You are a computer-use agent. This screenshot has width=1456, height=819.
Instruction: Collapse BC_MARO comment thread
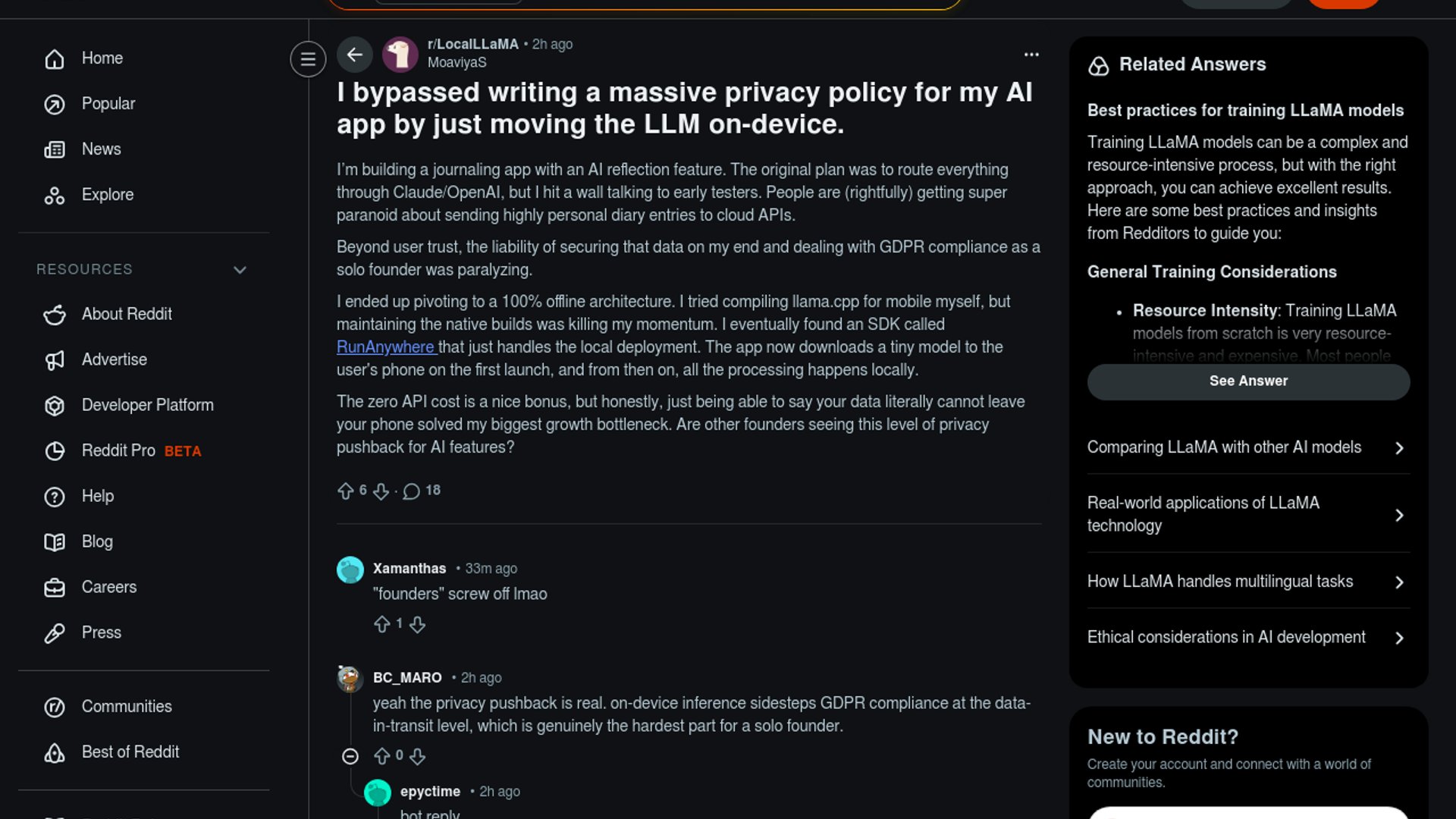pyautogui.click(x=350, y=756)
